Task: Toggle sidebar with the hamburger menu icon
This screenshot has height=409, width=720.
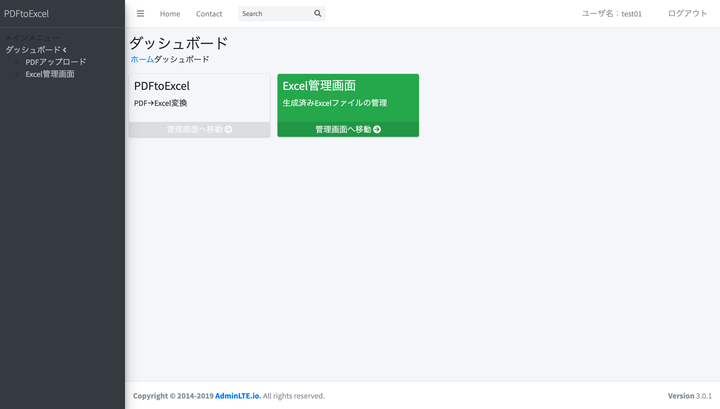Action: coord(141,14)
